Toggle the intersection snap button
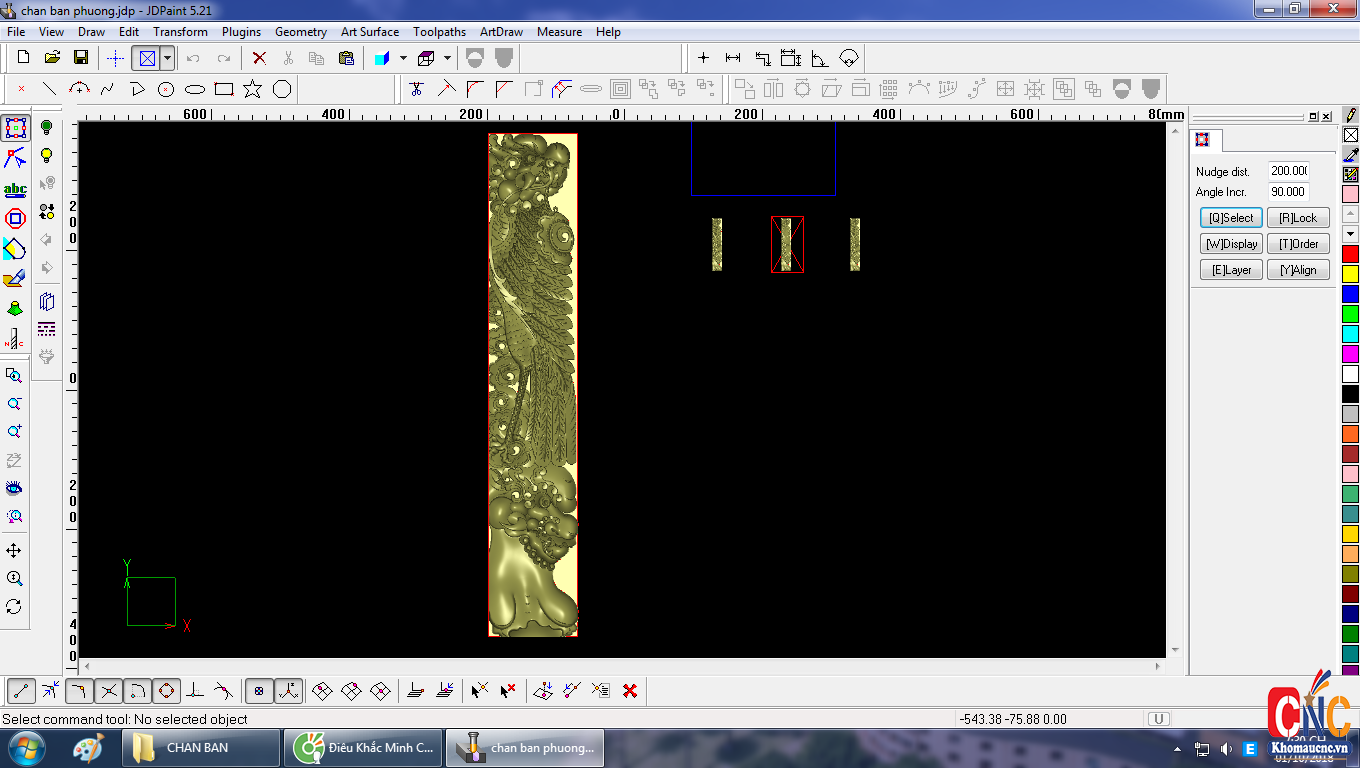 coord(109,690)
